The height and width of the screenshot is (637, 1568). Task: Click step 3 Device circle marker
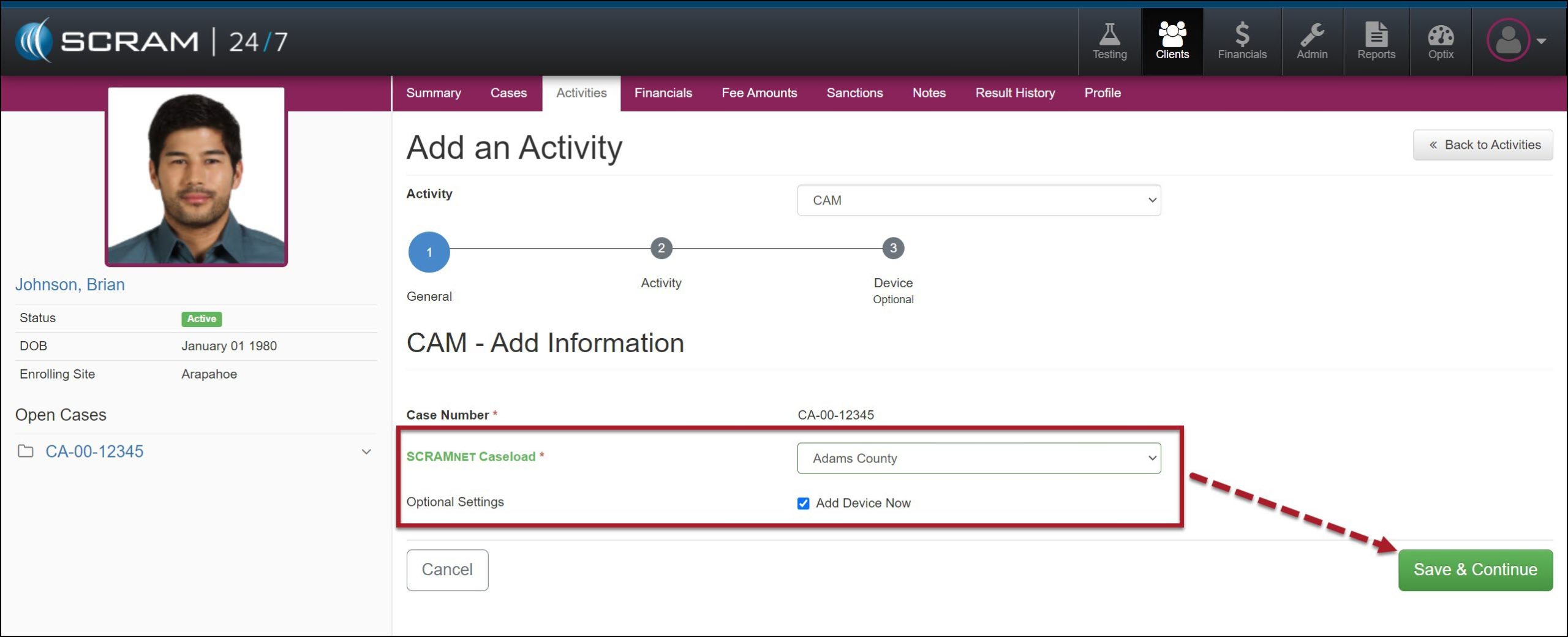pyautogui.click(x=892, y=249)
